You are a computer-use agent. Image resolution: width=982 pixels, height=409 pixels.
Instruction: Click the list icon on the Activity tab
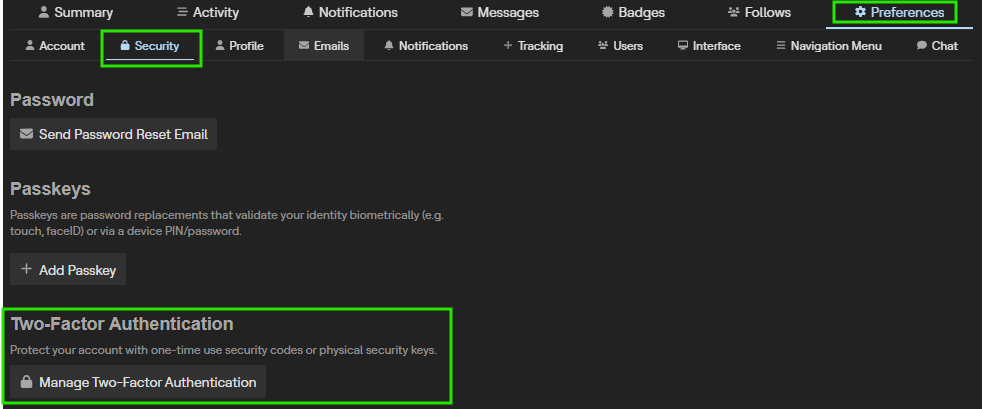(x=181, y=13)
